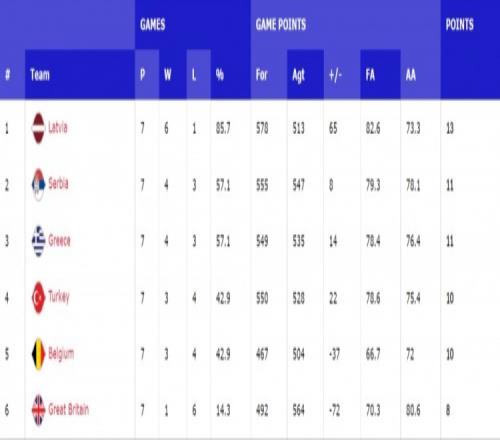This screenshot has height=440, width=500.
Task: Open the Serbia team link
Action: coord(58,183)
